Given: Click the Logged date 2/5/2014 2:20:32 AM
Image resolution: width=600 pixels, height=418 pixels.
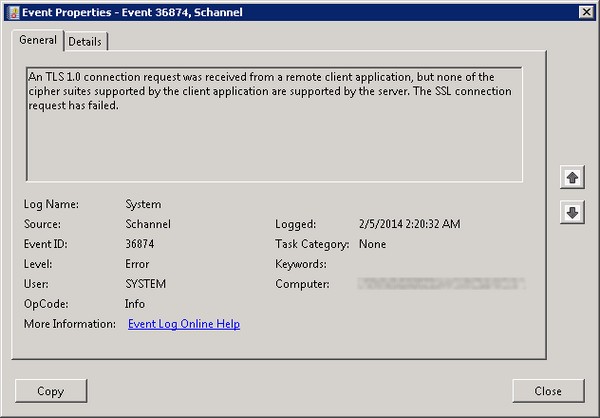Looking at the screenshot, I should pyautogui.click(x=409, y=224).
